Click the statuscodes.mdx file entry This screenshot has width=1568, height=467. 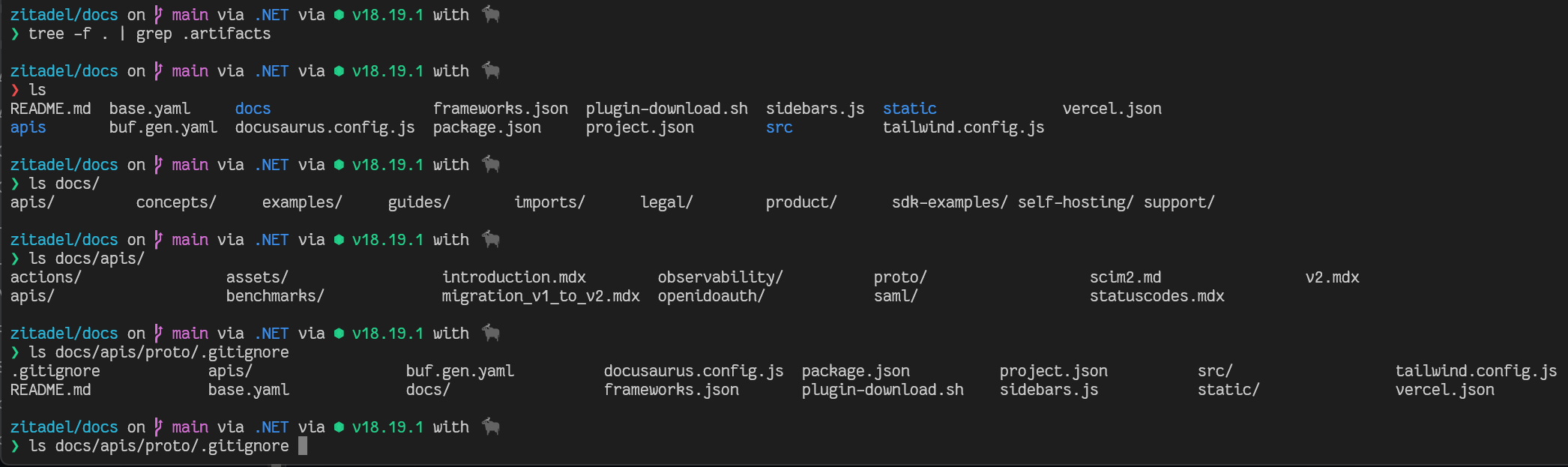pyautogui.click(x=1157, y=296)
